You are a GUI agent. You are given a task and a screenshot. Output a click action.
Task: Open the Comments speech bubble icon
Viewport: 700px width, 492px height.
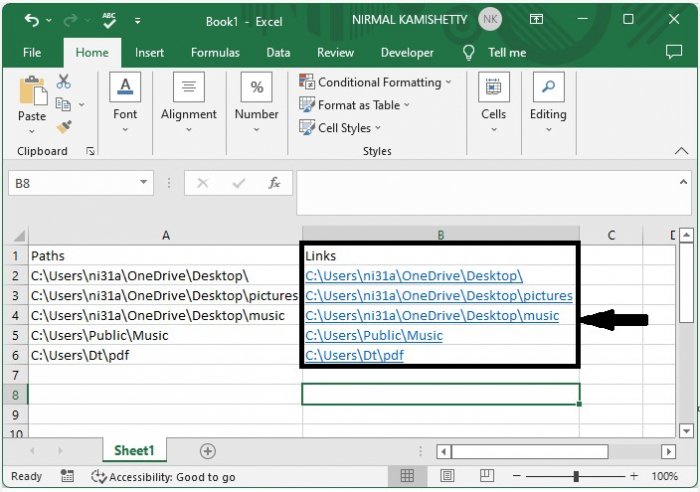click(x=674, y=52)
